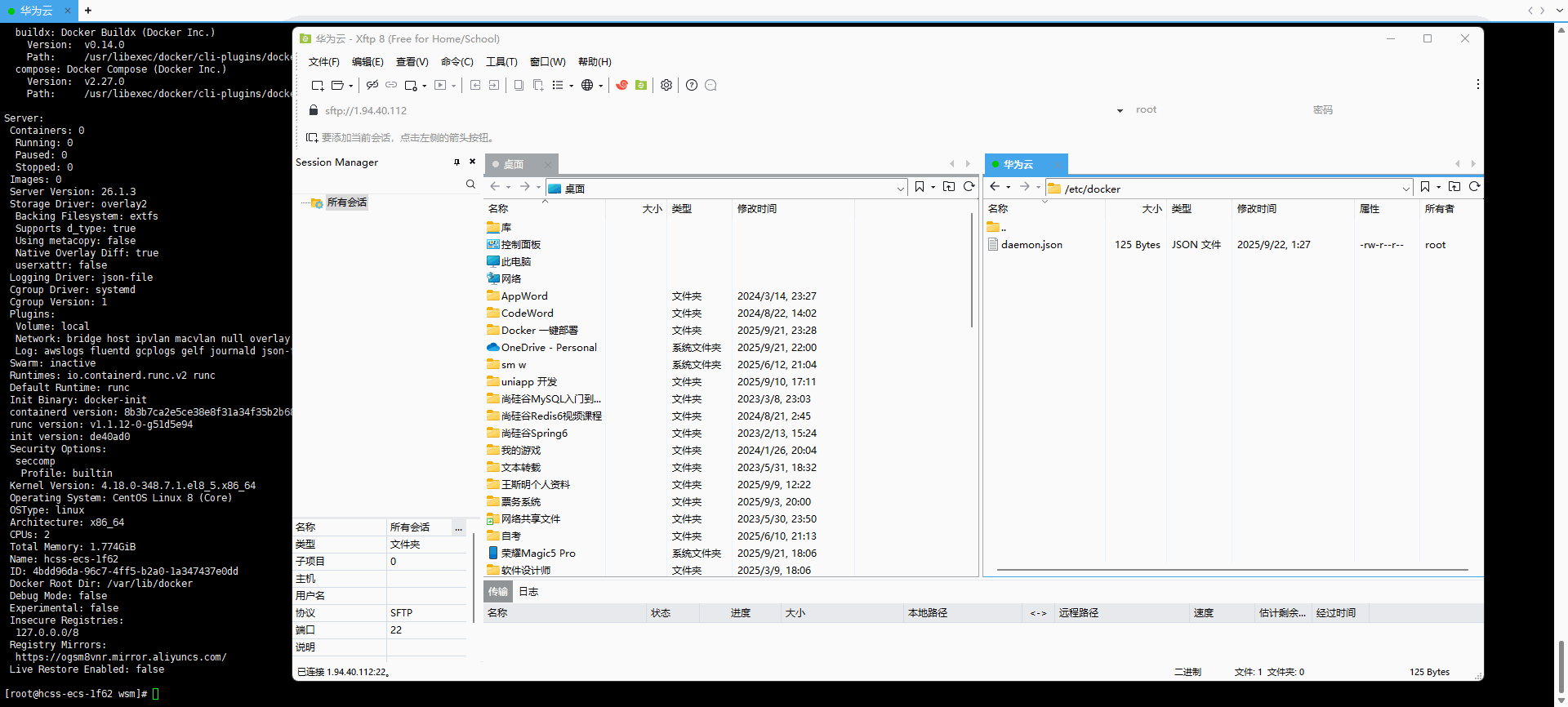Screen dimensions: 1568x707
Task: Go to parent folder in local pane
Action: click(x=949, y=187)
